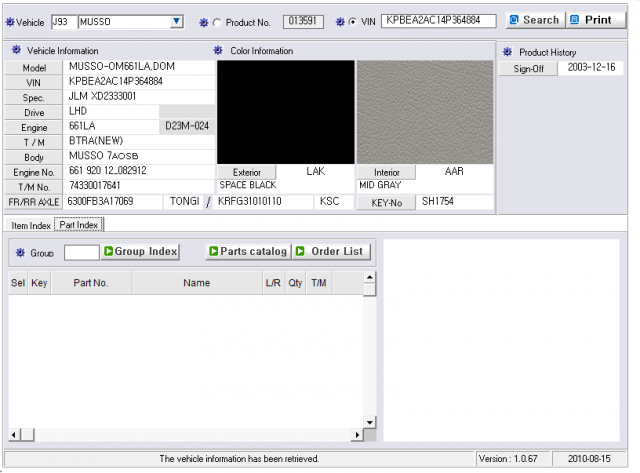Open the MUSSO vehicle dropdown
This screenshot has height=473, width=640.
(x=176, y=22)
